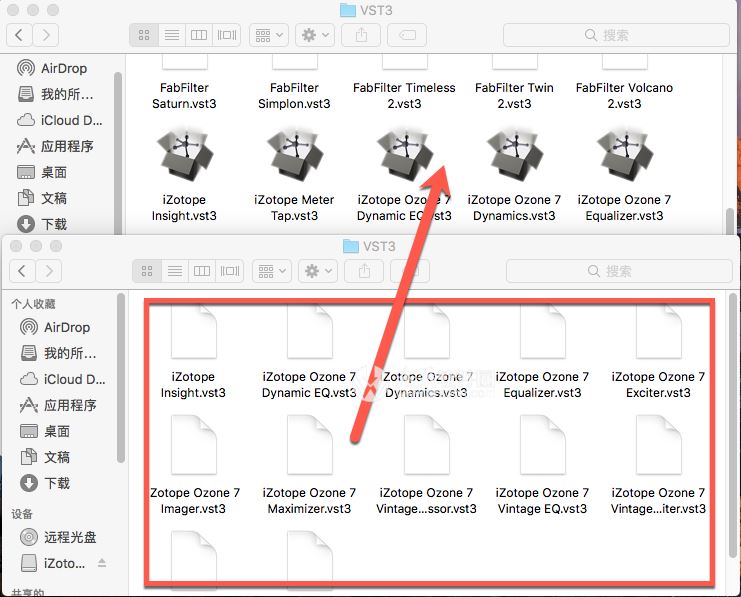Switch bottom window to column view
741x597 pixels.
click(x=202, y=271)
